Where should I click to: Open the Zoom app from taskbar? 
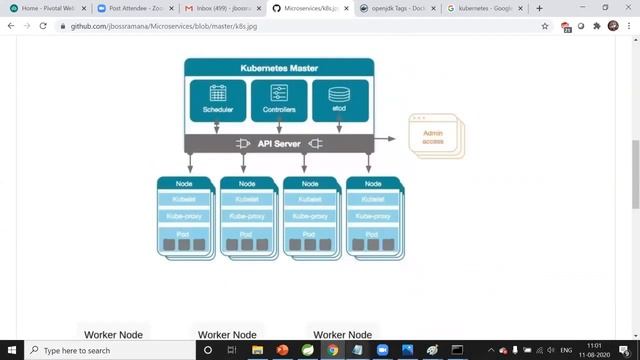382,350
